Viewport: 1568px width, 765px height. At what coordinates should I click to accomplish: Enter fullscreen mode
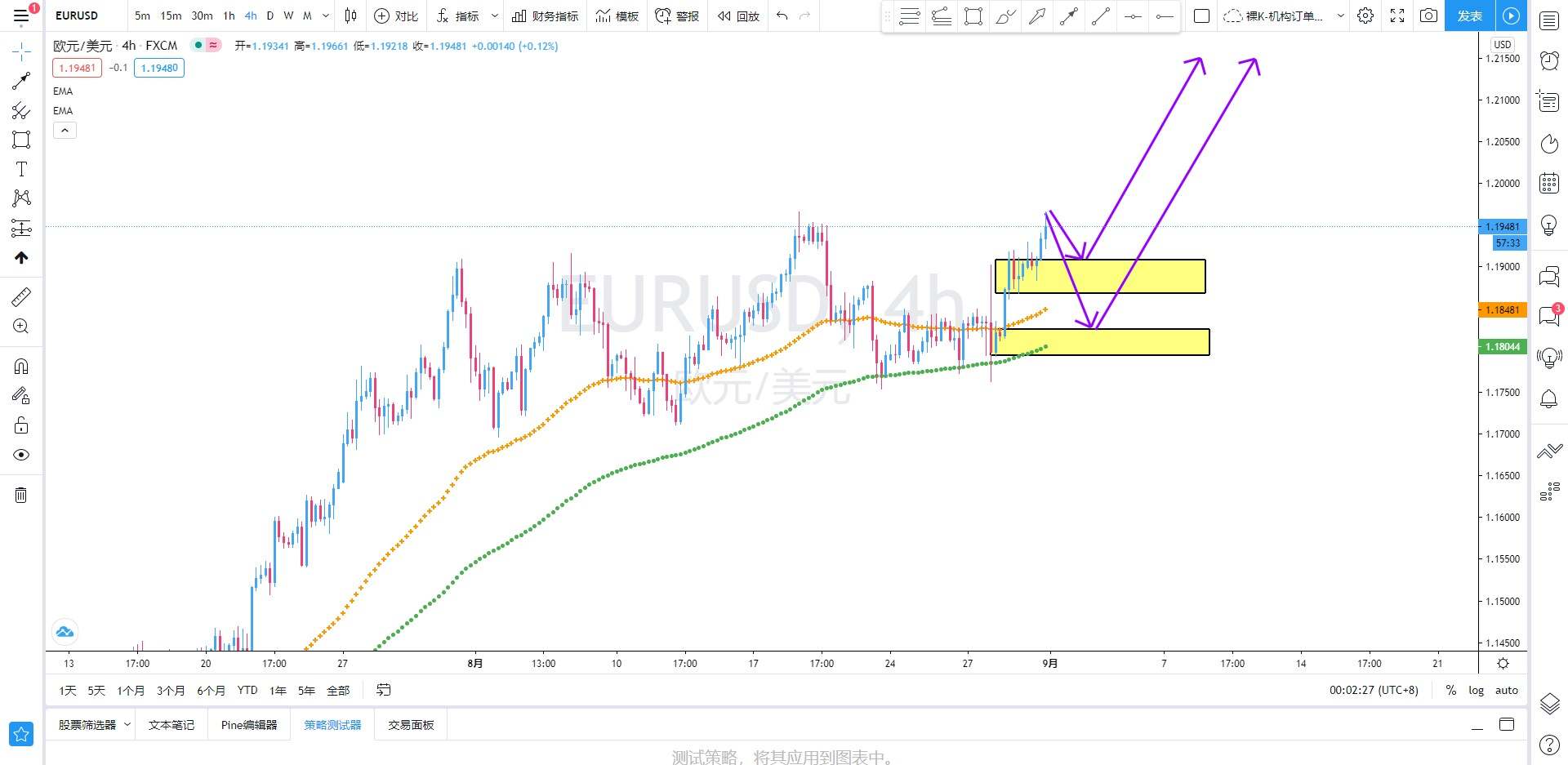click(x=1397, y=16)
